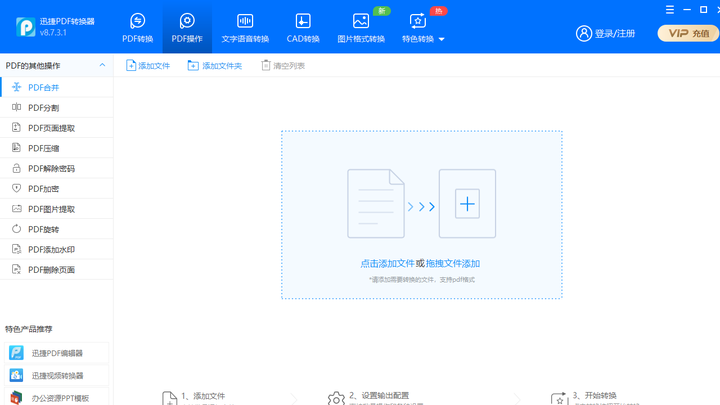This screenshot has width=720, height=405.
Task: Select the PDF压缩 compress icon
Action: [x=17, y=147]
